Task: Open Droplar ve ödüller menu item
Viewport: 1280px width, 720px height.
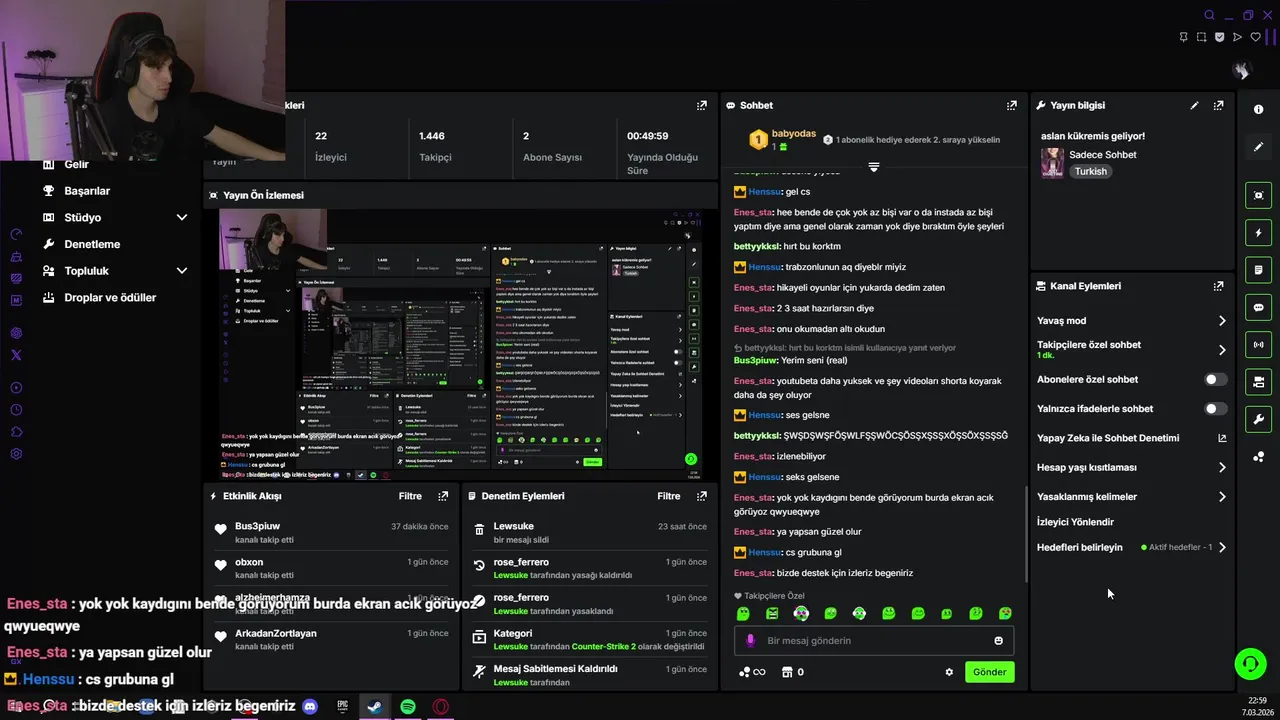Action: tap(110, 298)
